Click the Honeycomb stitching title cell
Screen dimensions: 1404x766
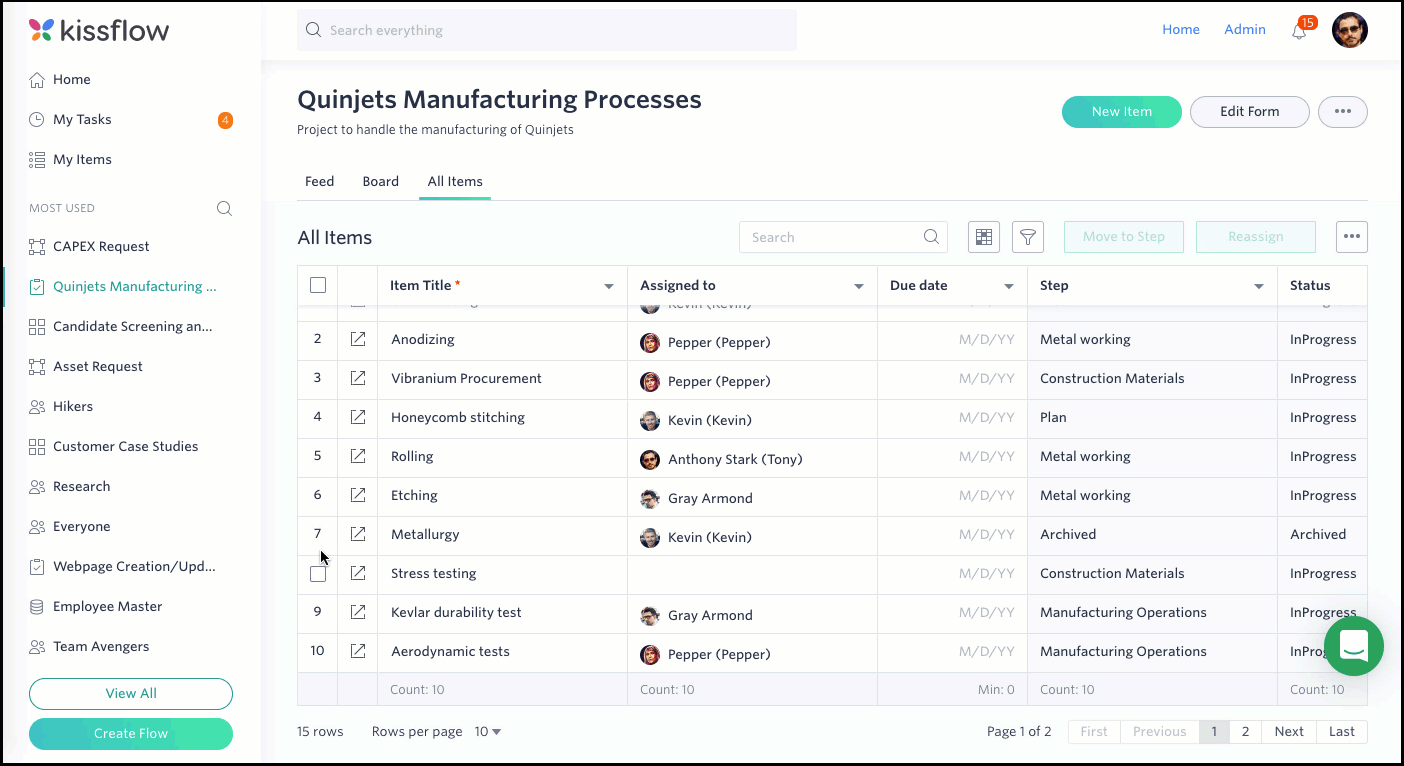coord(502,418)
